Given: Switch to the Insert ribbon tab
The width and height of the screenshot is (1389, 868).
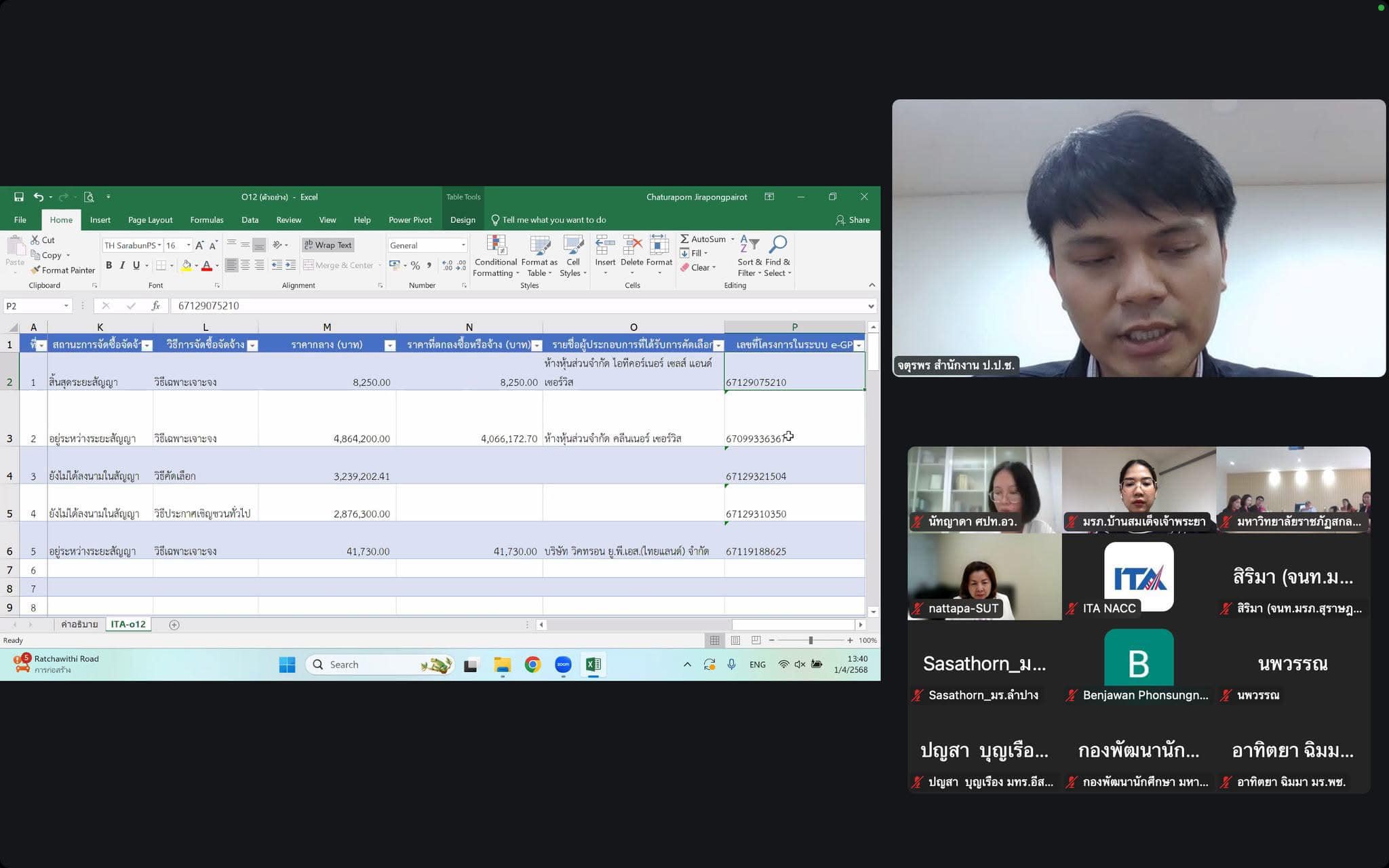Looking at the screenshot, I should pyautogui.click(x=100, y=220).
